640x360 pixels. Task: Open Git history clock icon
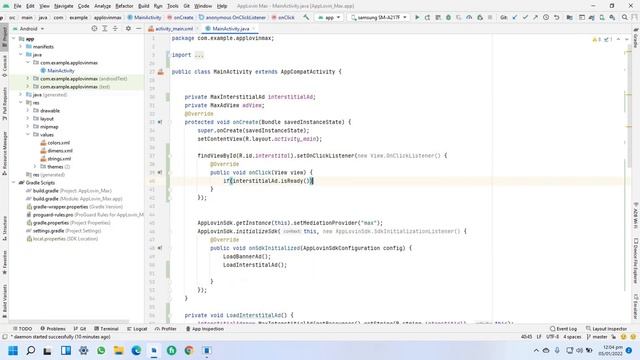546,18
